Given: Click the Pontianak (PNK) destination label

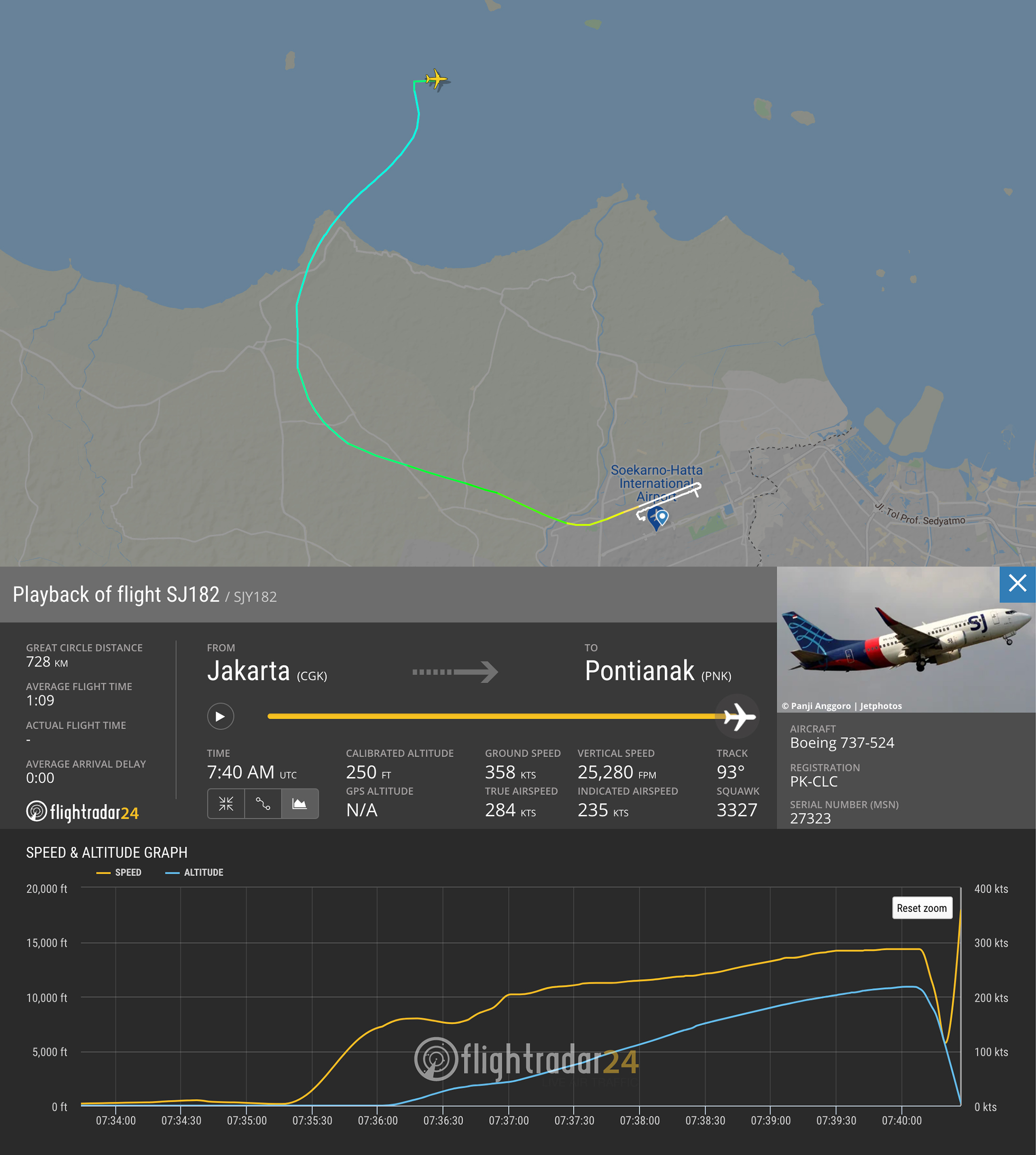Looking at the screenshot, I should [658, 671].
